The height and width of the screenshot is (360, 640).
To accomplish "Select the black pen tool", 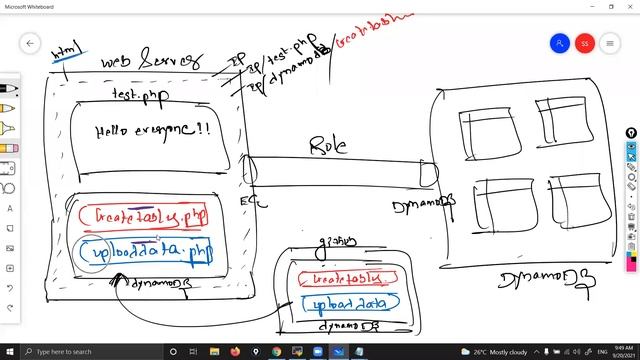I will pos(9,89).
